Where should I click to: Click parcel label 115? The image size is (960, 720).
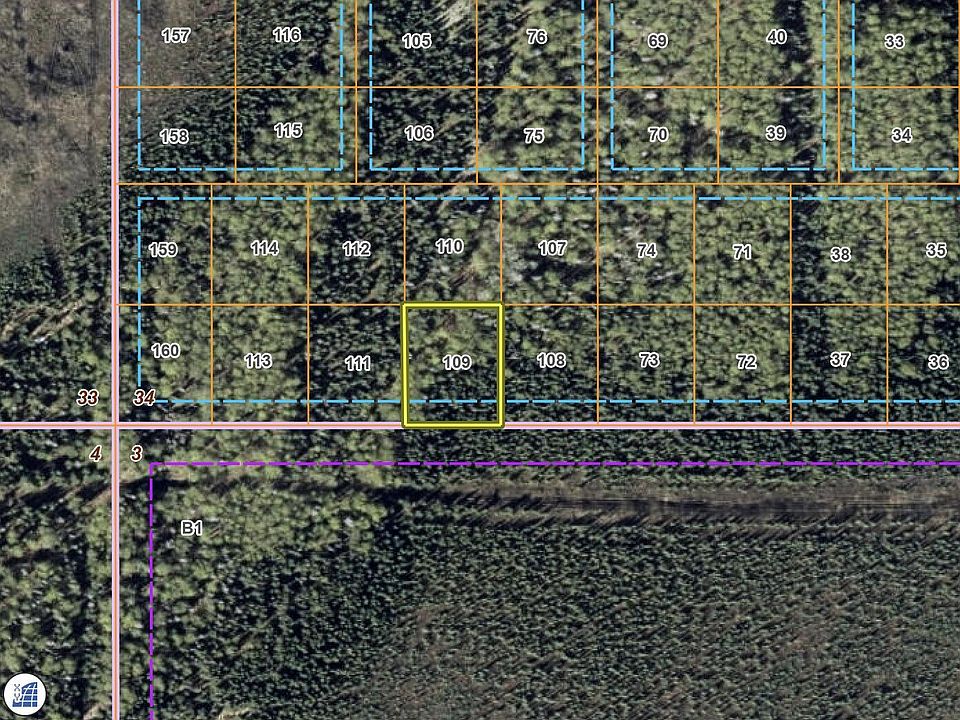[288, 130]
